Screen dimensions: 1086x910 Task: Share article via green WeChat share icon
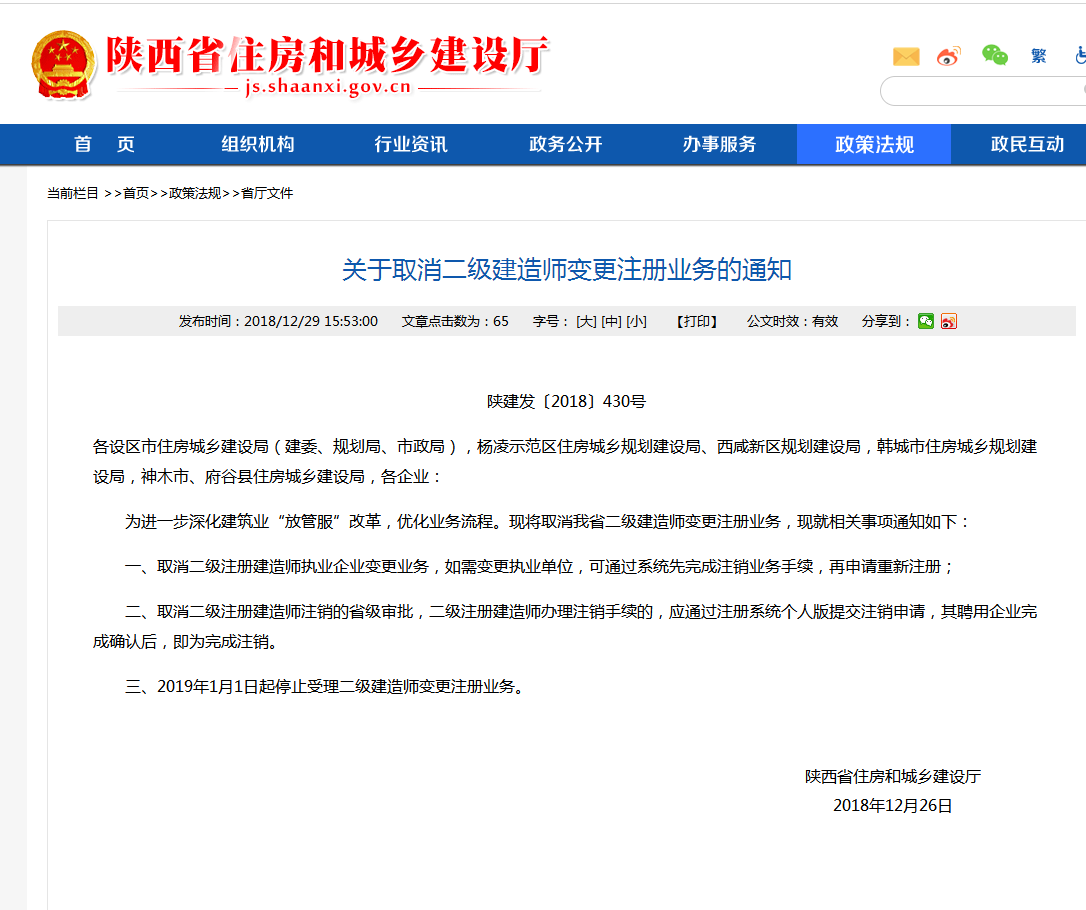(926, 321)
